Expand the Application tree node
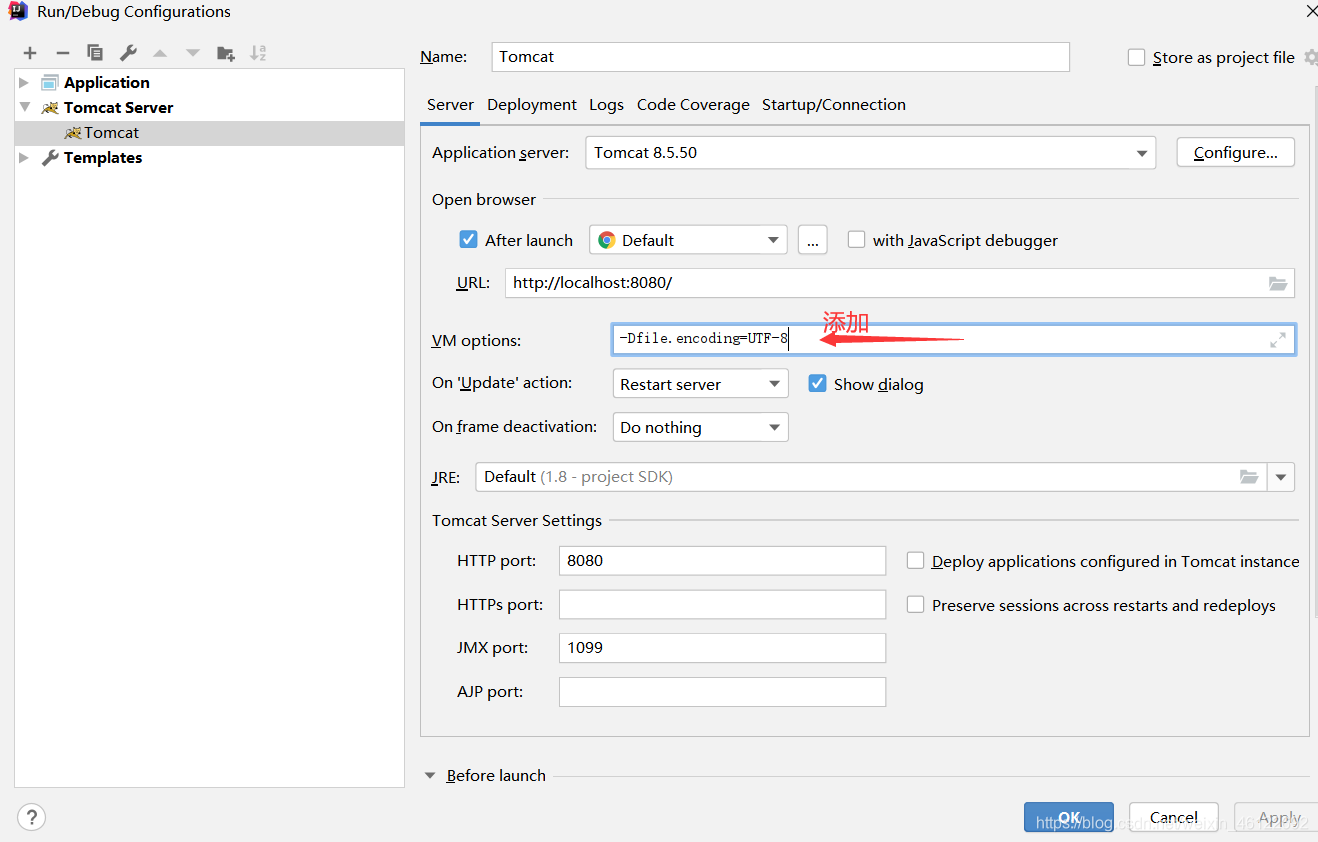The height and width of the screenshot is (842, 1318). [x=24, y=83]
